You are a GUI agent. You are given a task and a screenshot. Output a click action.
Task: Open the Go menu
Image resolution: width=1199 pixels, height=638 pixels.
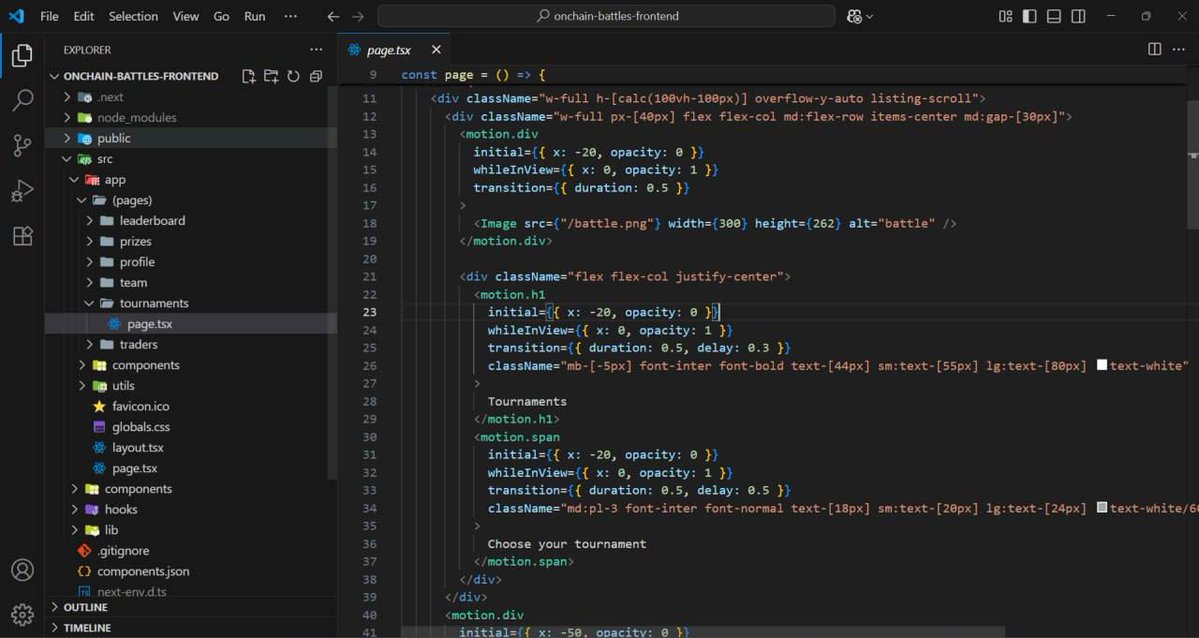221,16
